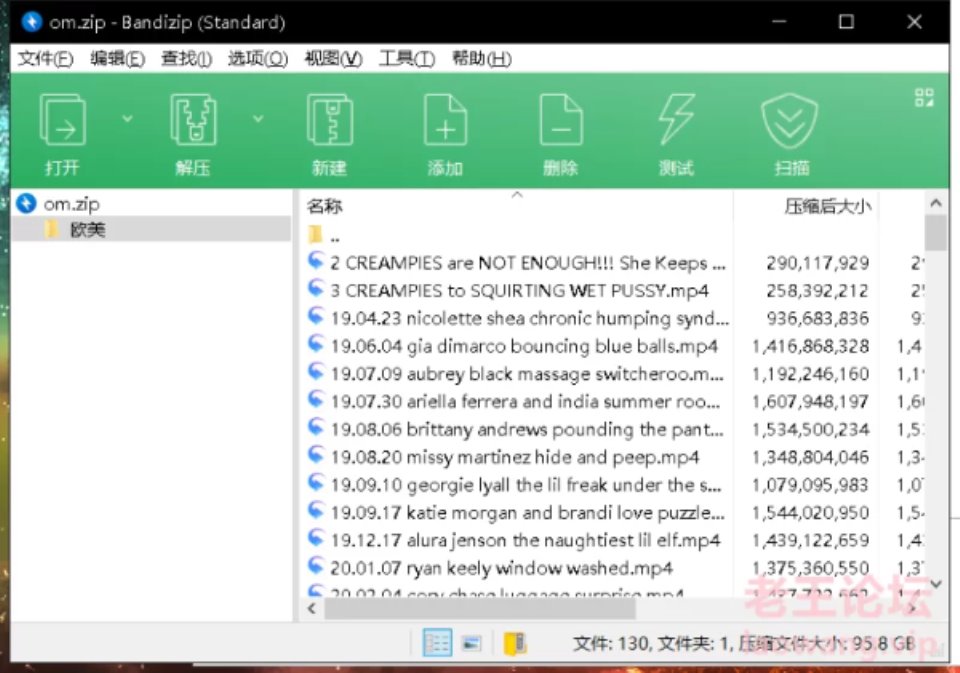Viewport: 960px width, 673px height.
Task: Switch to details list view icon in status bar
Action: (x=437, y=643)
